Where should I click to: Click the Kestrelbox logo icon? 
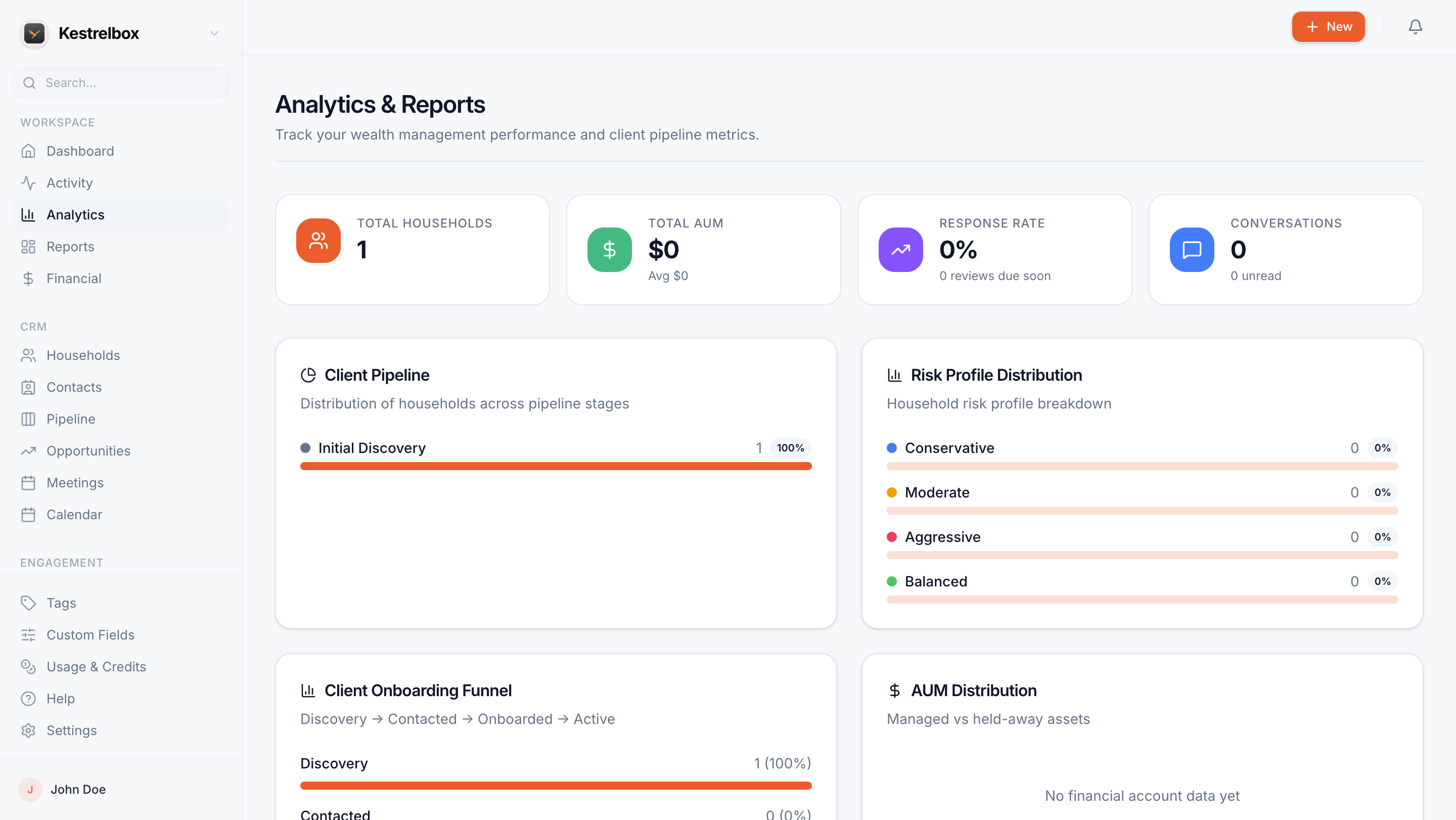tap(34, 33)
